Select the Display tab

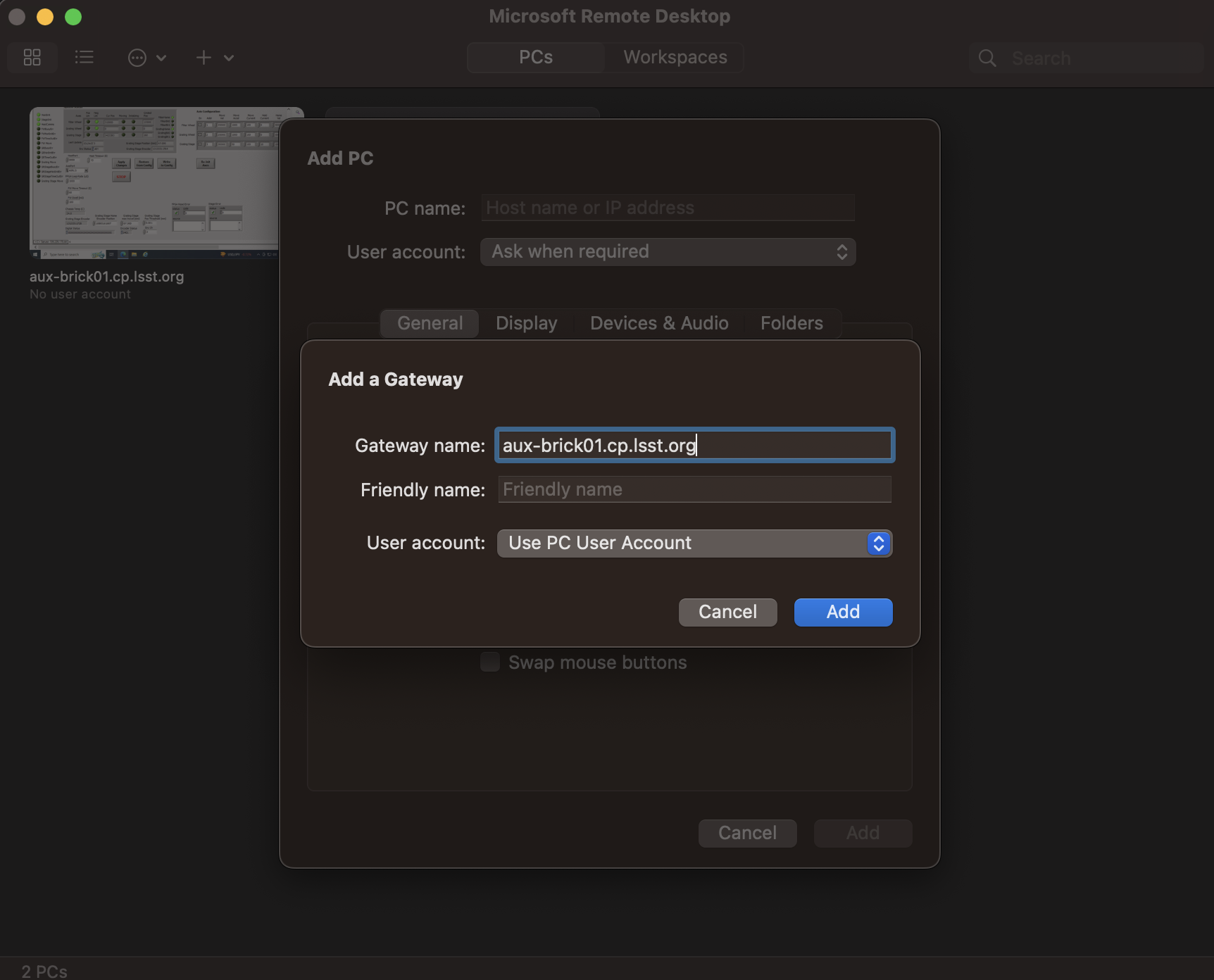click(x=527, y=323)
